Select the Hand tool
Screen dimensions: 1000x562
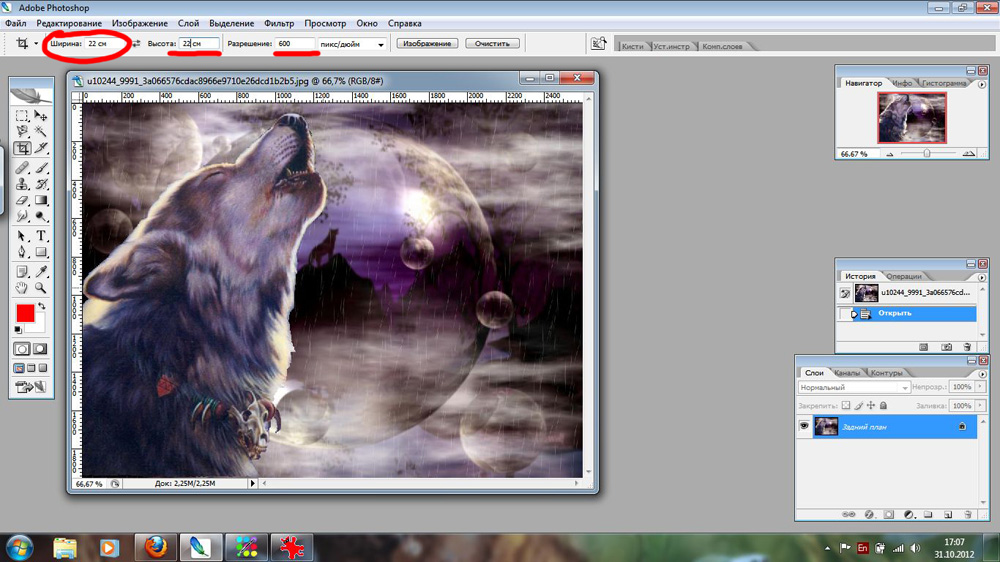coord(22,288)
